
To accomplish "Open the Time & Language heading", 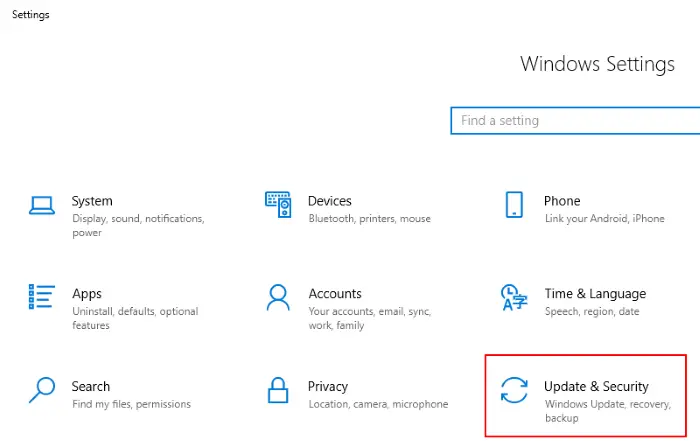I will point(595,294).
